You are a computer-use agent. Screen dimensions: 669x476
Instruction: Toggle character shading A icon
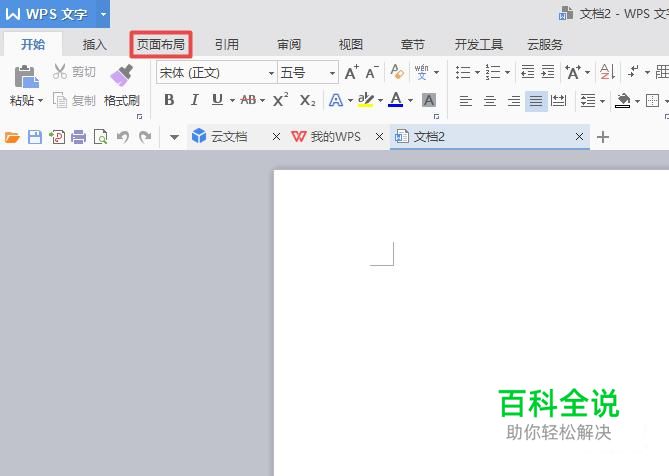[x=429, y=100]
